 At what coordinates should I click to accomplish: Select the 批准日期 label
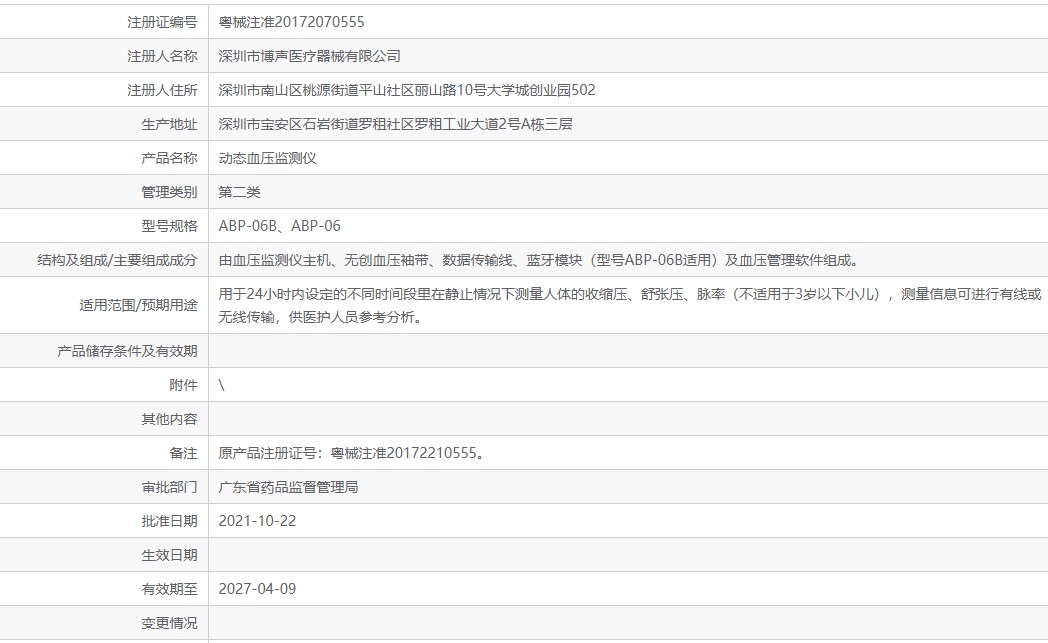[169, 522]
